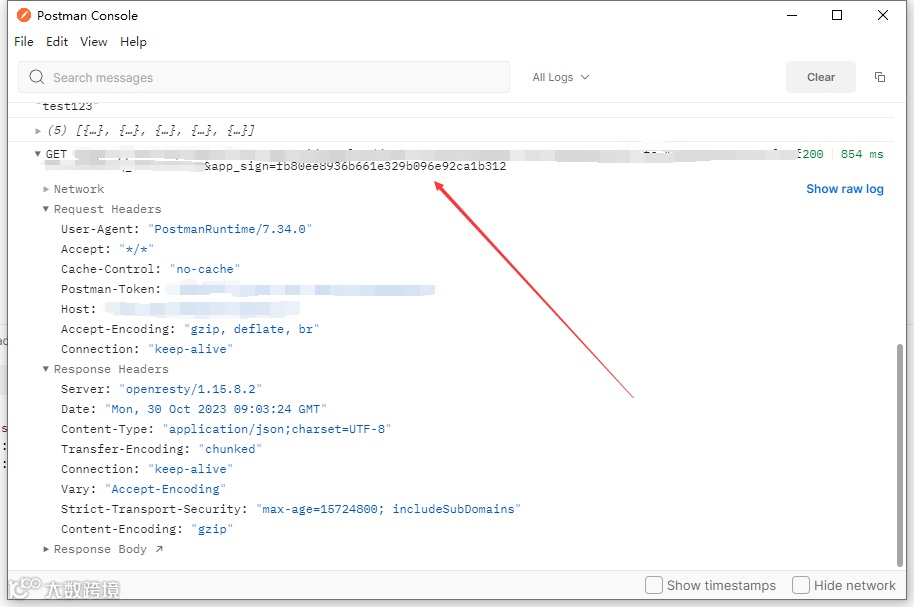Viewport: 914px width, 607px height.
Task: Select the Cache-Control no-cache value
Action: (x=205, y=269)
